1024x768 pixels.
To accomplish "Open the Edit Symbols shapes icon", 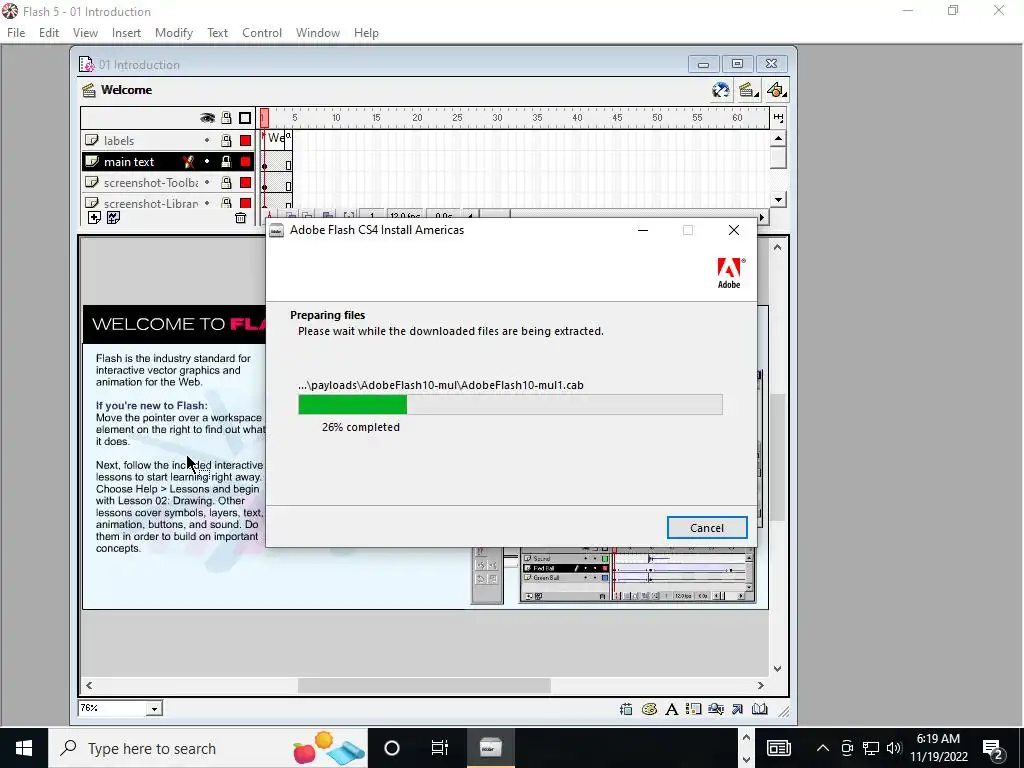I will click(x=776, y=90).
